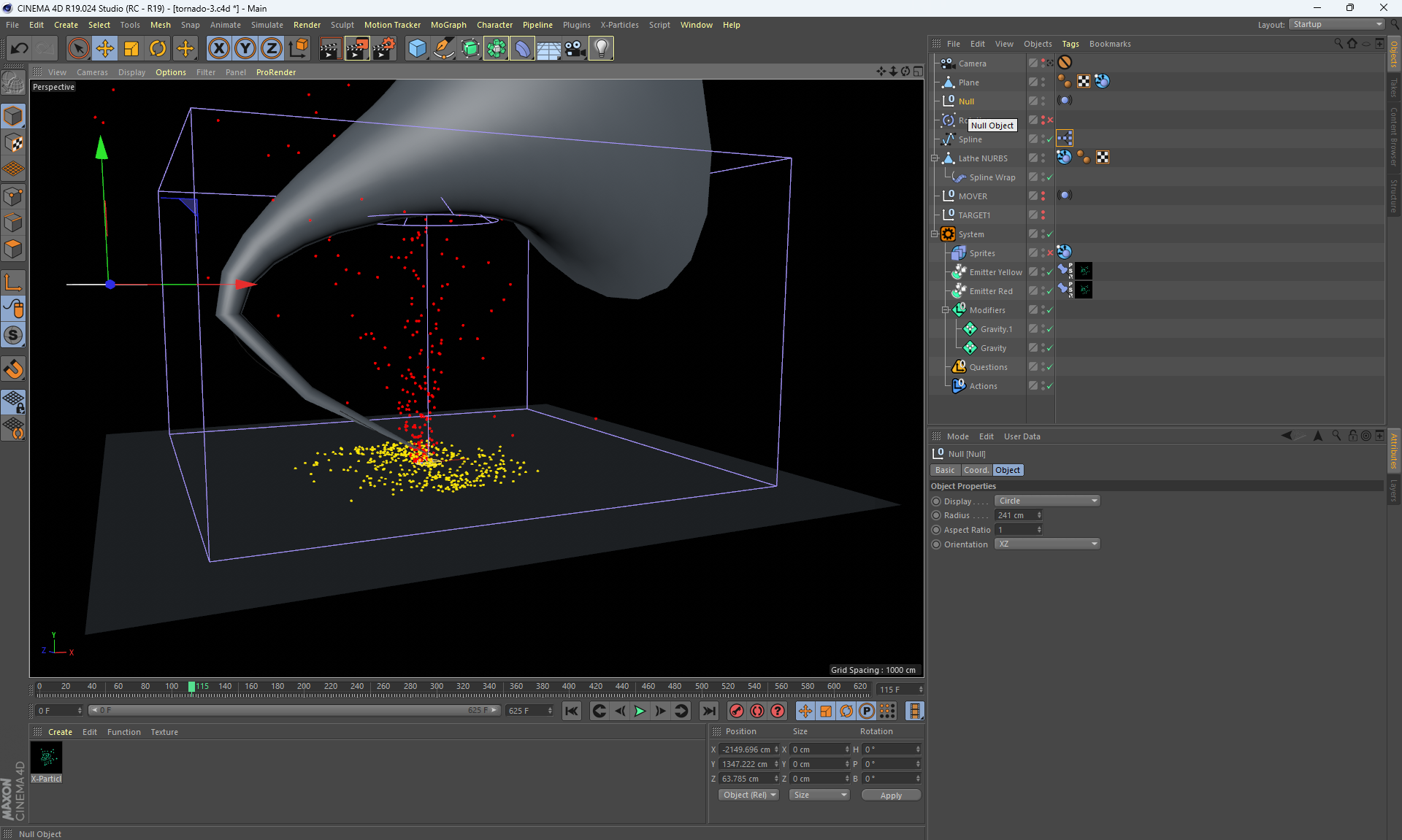The width and height of the screenshot is (1402, 840).
Task: Click the Render to Picture Viewer icon
Action: [x=357, y=49]
